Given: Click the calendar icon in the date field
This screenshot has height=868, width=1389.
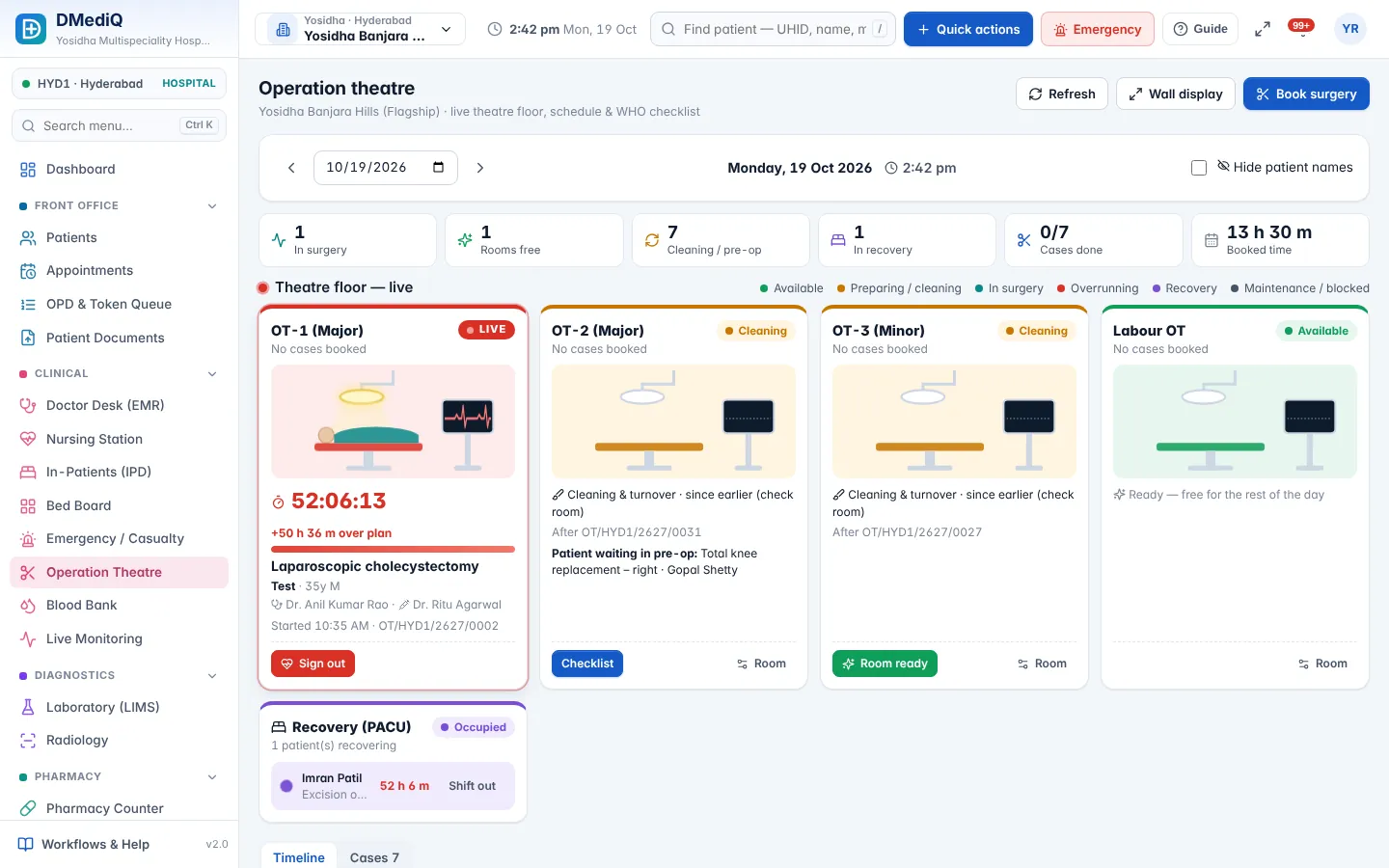Looking at the screenshot, I should [439, 167].
